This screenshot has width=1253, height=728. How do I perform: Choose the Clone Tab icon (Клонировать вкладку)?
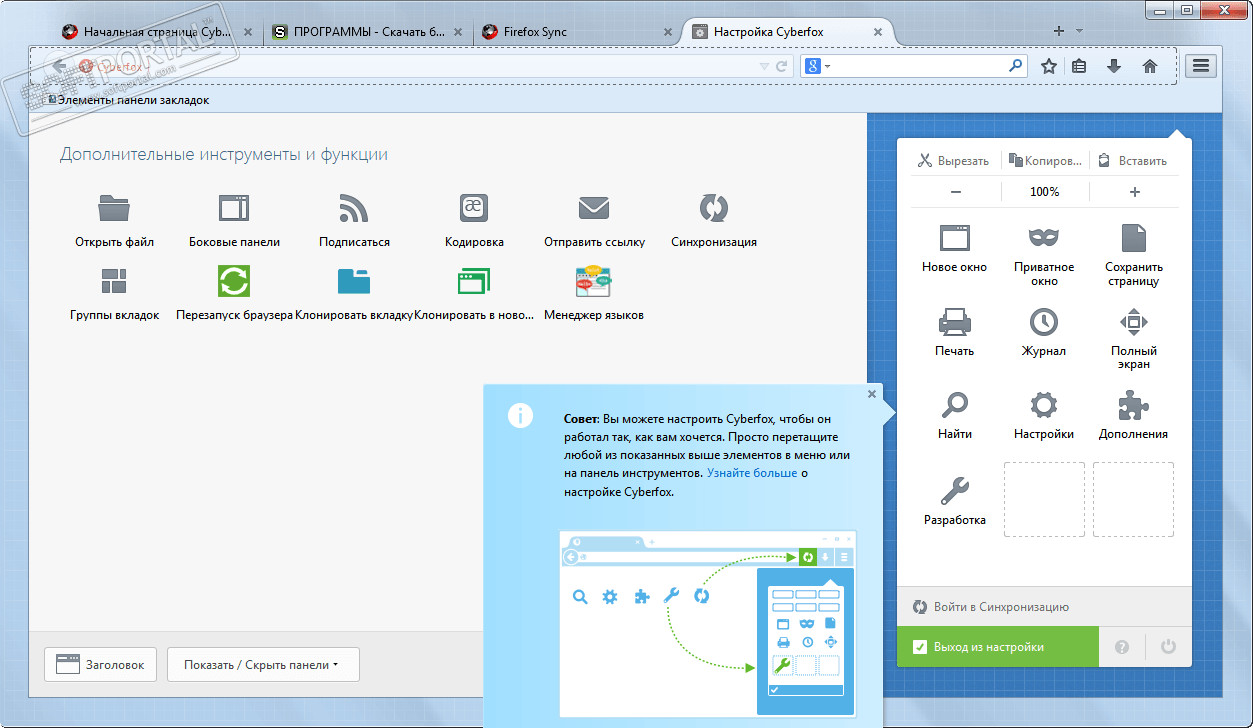354,281
